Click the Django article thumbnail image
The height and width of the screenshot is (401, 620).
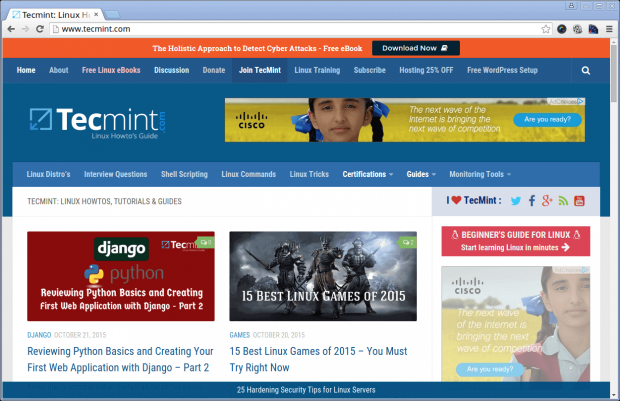coord(121,276)
